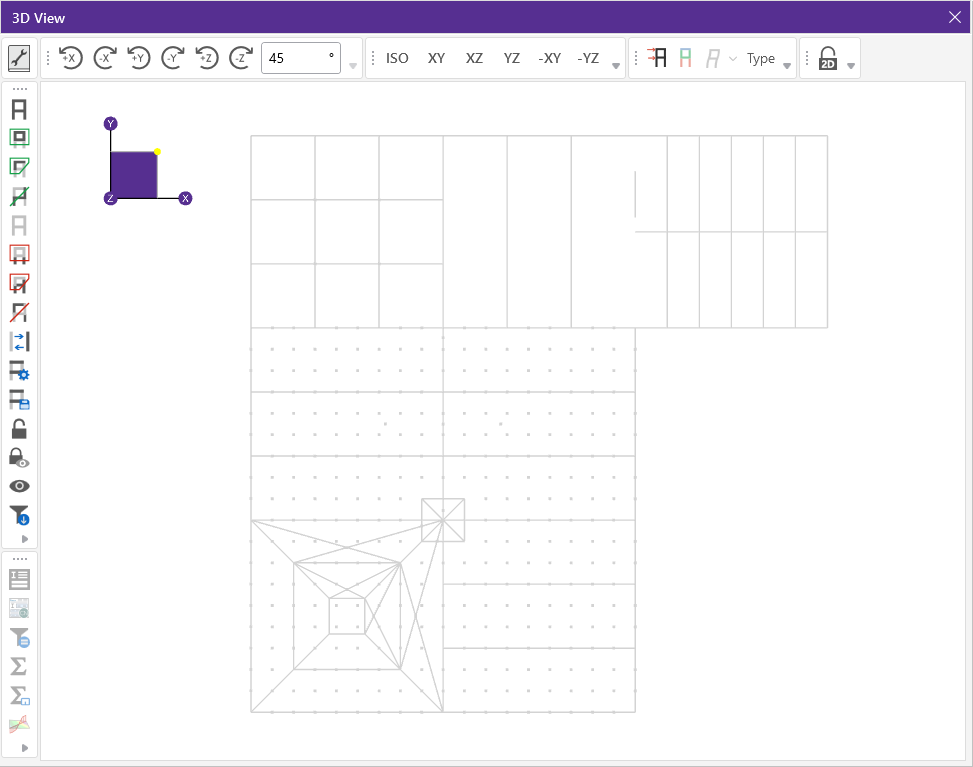973x767 pixels.
Task: Open selection settings with gear icon
Action: coord(19,371)
